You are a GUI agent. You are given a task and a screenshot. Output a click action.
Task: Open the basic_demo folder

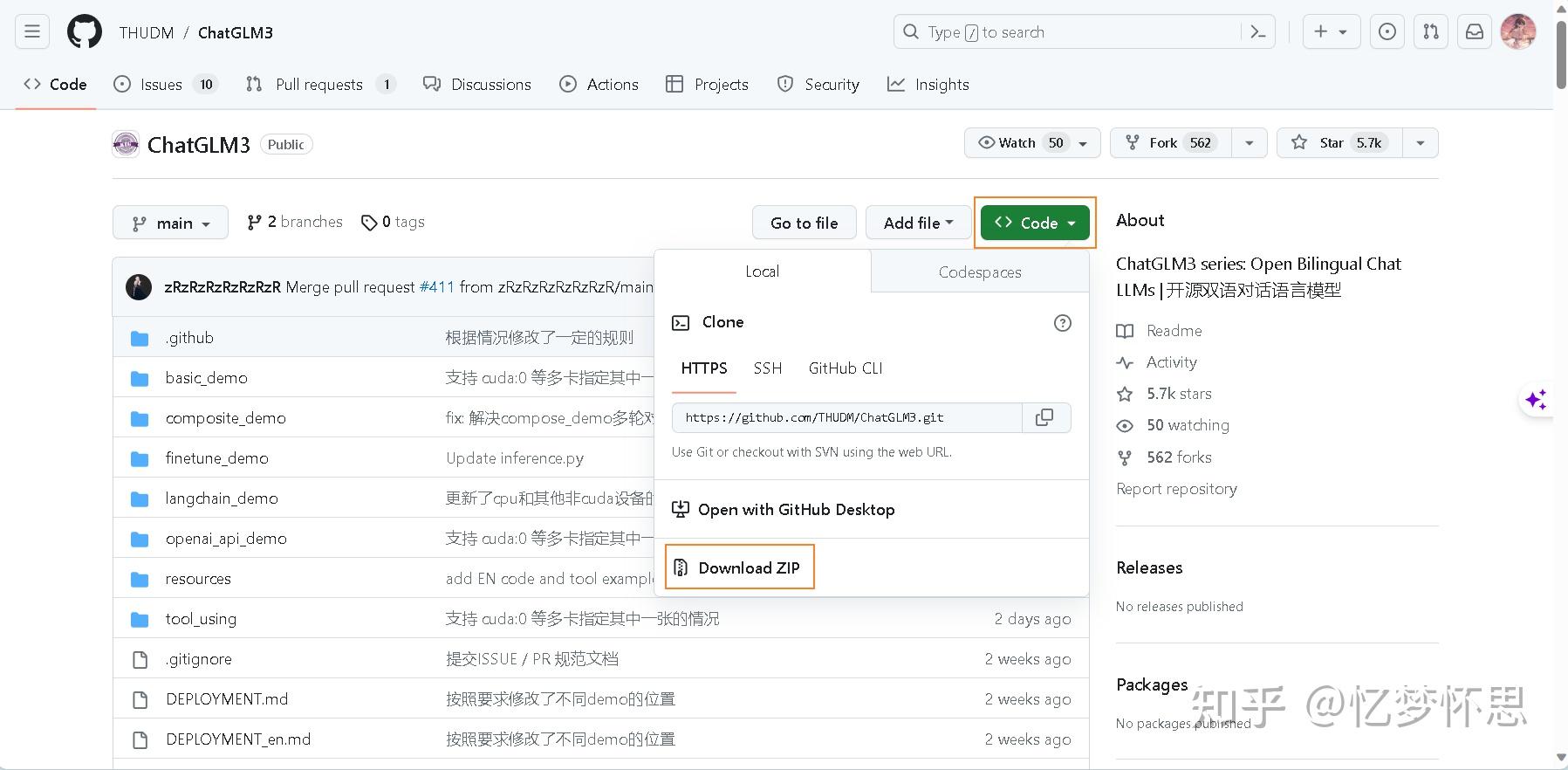tap(206, 378)
